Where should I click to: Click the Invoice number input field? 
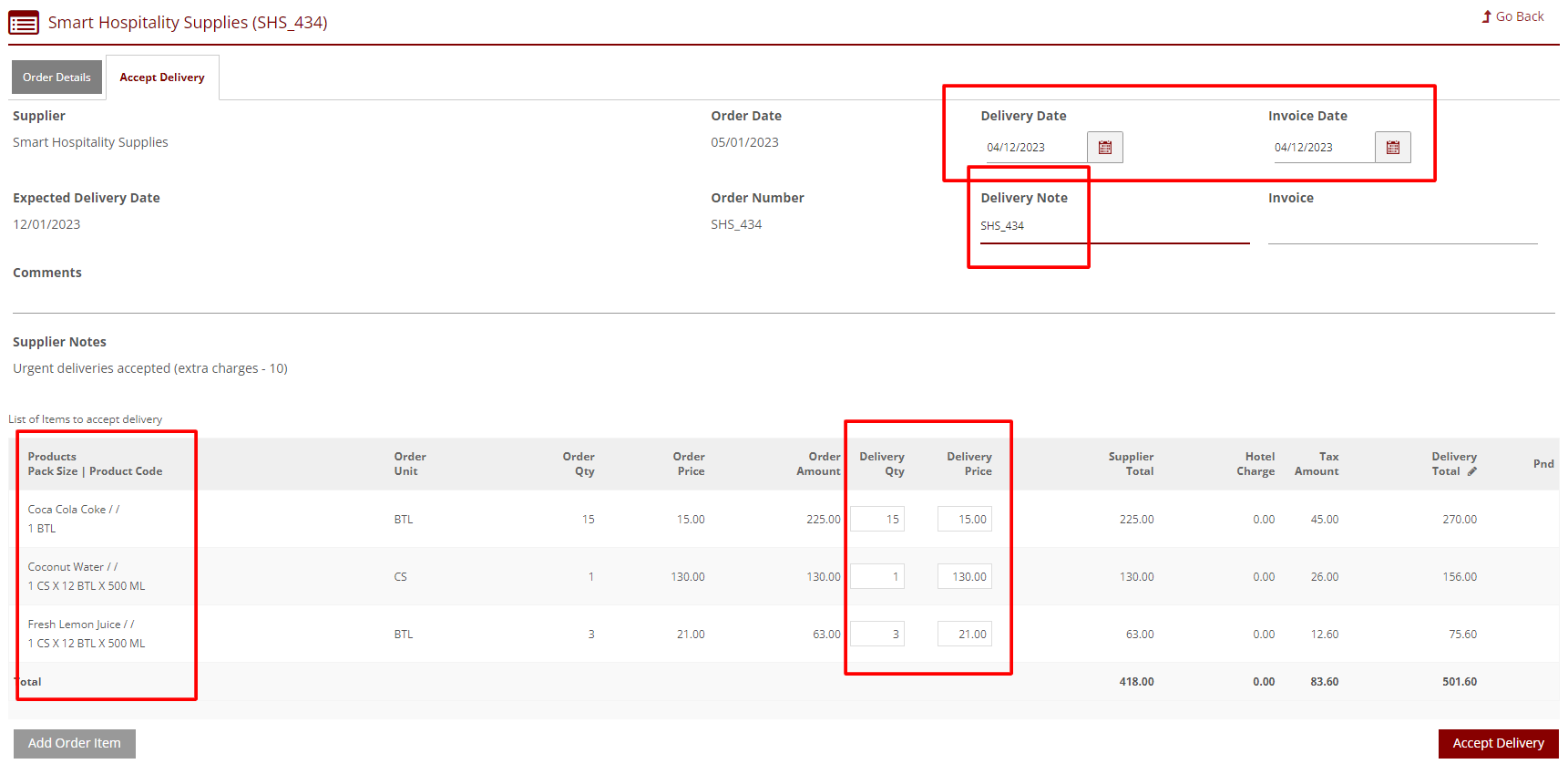(x=1401, y=228)
